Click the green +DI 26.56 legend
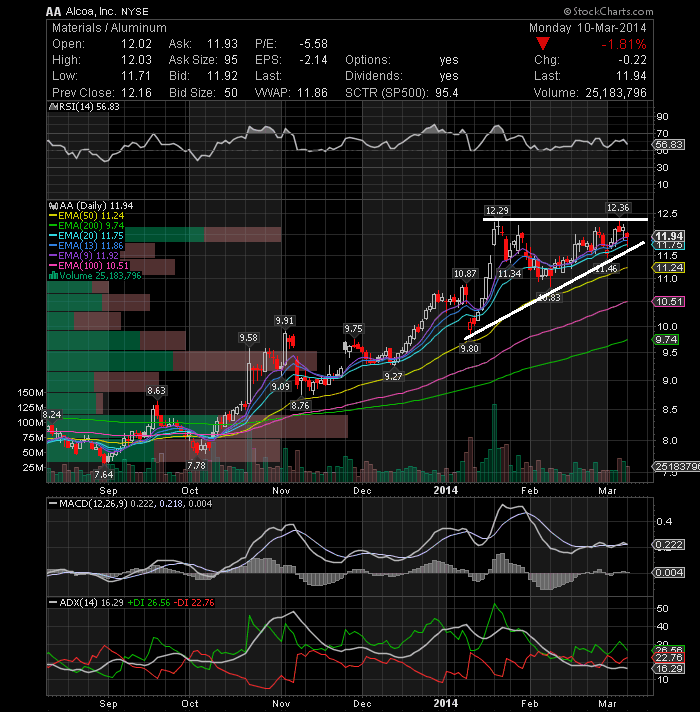Image resolution: width=700 pixels, height=712 pixels. click(148, 603)
